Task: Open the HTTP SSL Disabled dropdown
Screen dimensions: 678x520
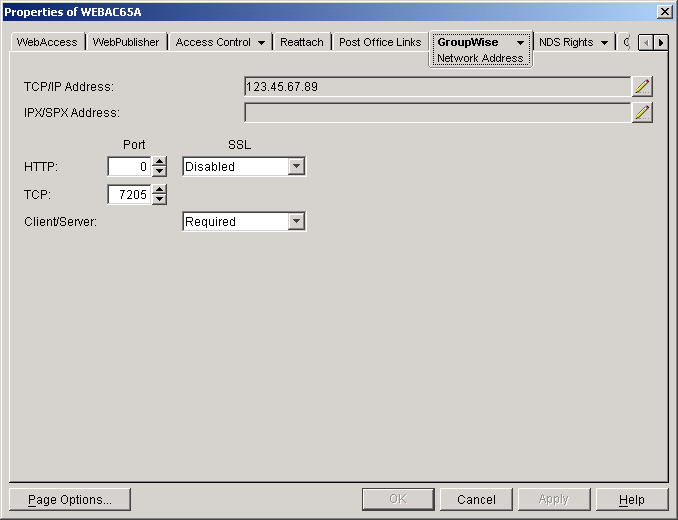Action: tap(296, 166)
